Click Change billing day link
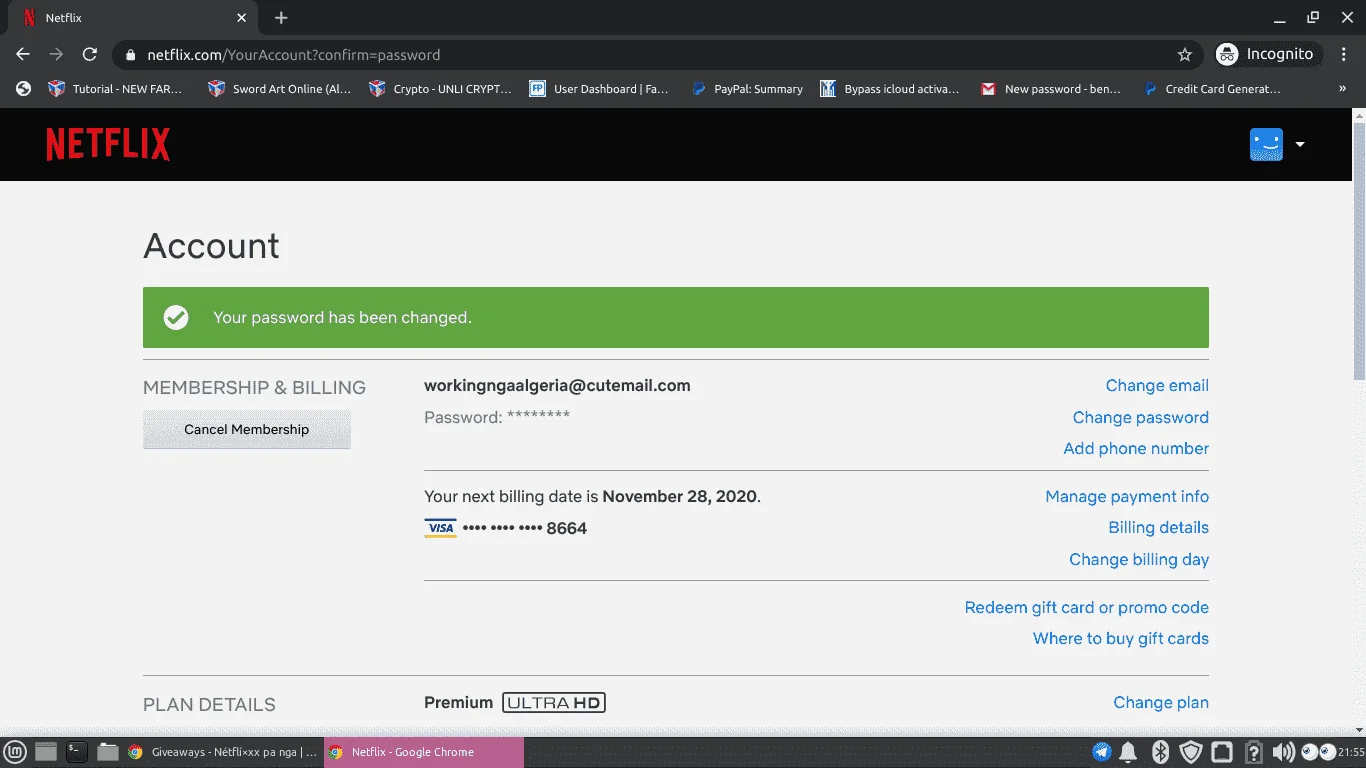Viewport: 1366px width, 768px height. pyautogui.click(x=1139, y=559)
